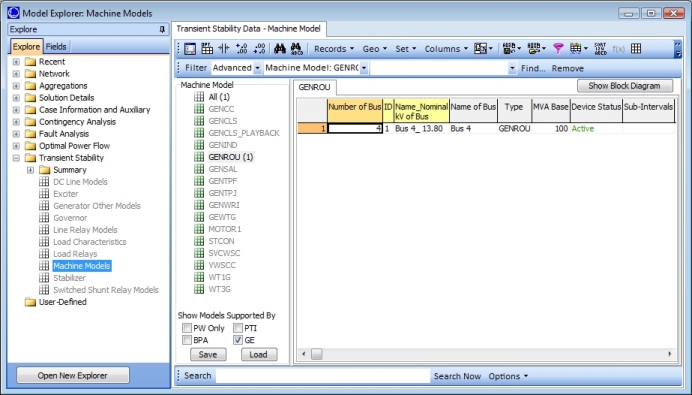Click the Load button
The image size is (692, 395).
coord(259,354)
